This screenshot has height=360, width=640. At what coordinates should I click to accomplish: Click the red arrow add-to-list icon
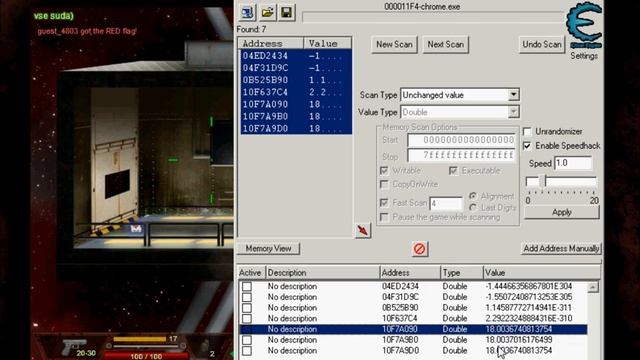(x=362, y=231)
